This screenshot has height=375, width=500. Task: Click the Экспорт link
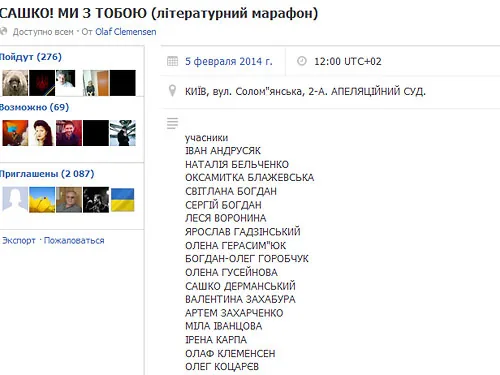tap(19, 240)
